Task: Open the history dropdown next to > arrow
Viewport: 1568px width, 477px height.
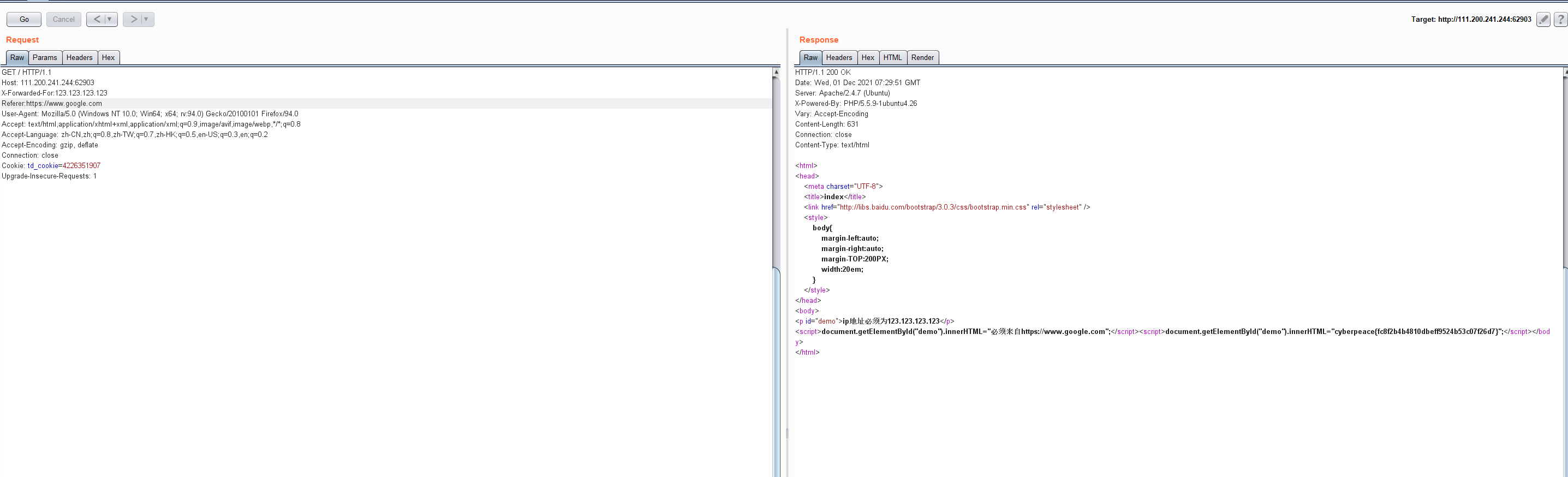Action: (x=147, y=20)
